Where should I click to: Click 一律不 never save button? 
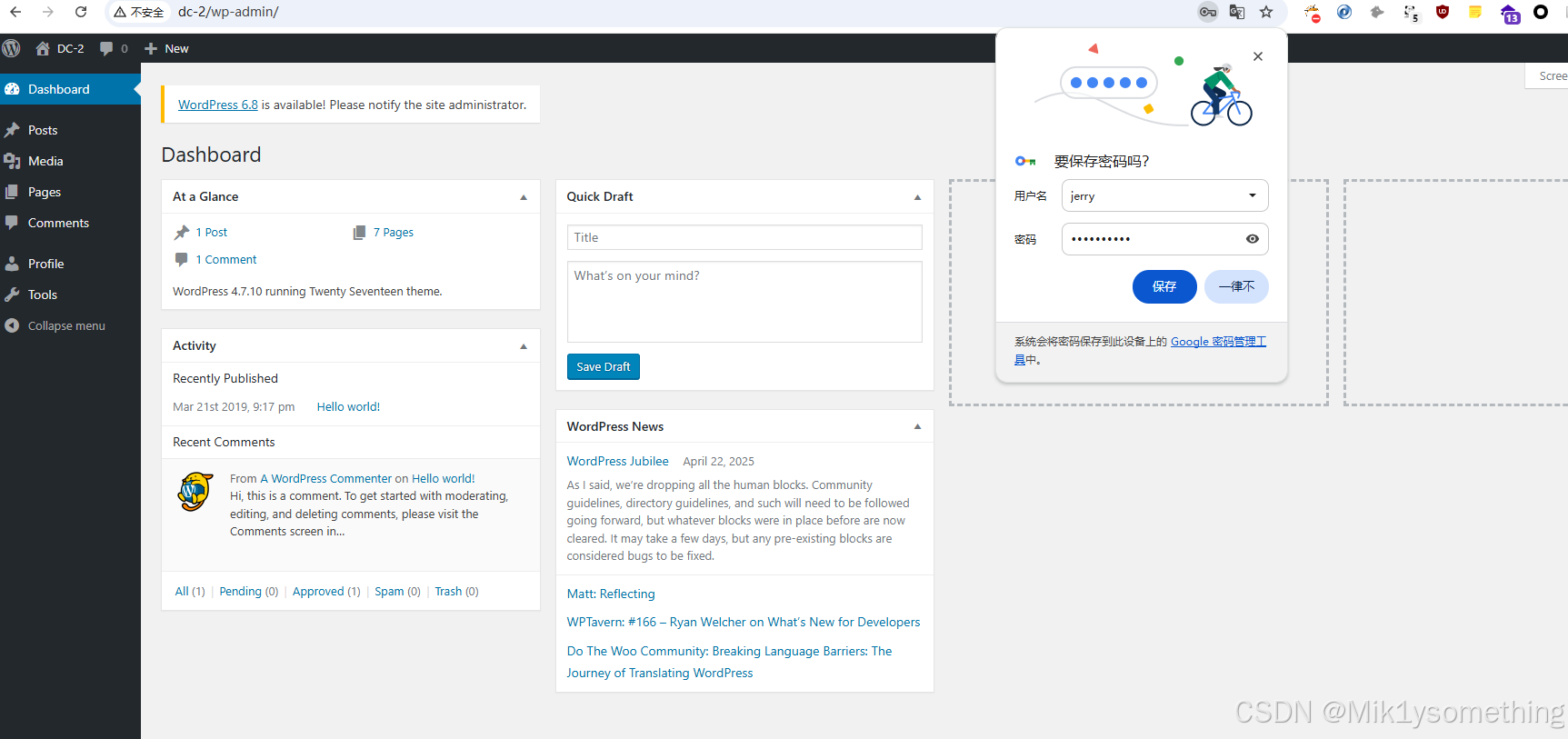(x=1236, y=286)
